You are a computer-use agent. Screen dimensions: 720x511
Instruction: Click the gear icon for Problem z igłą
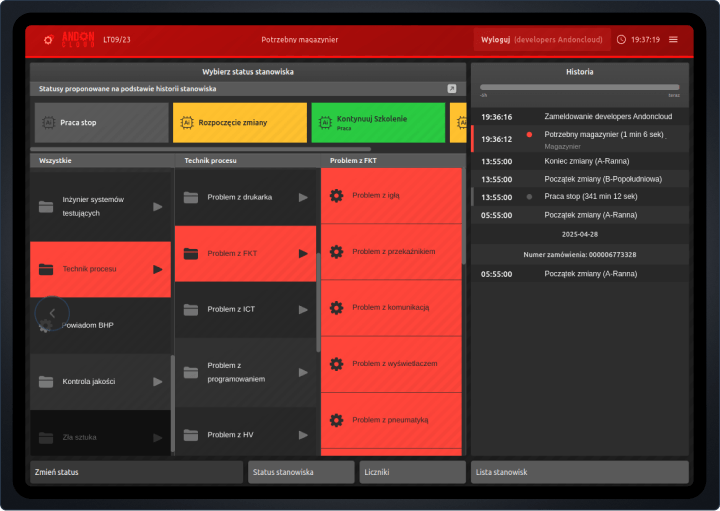[x=336, y=195]
